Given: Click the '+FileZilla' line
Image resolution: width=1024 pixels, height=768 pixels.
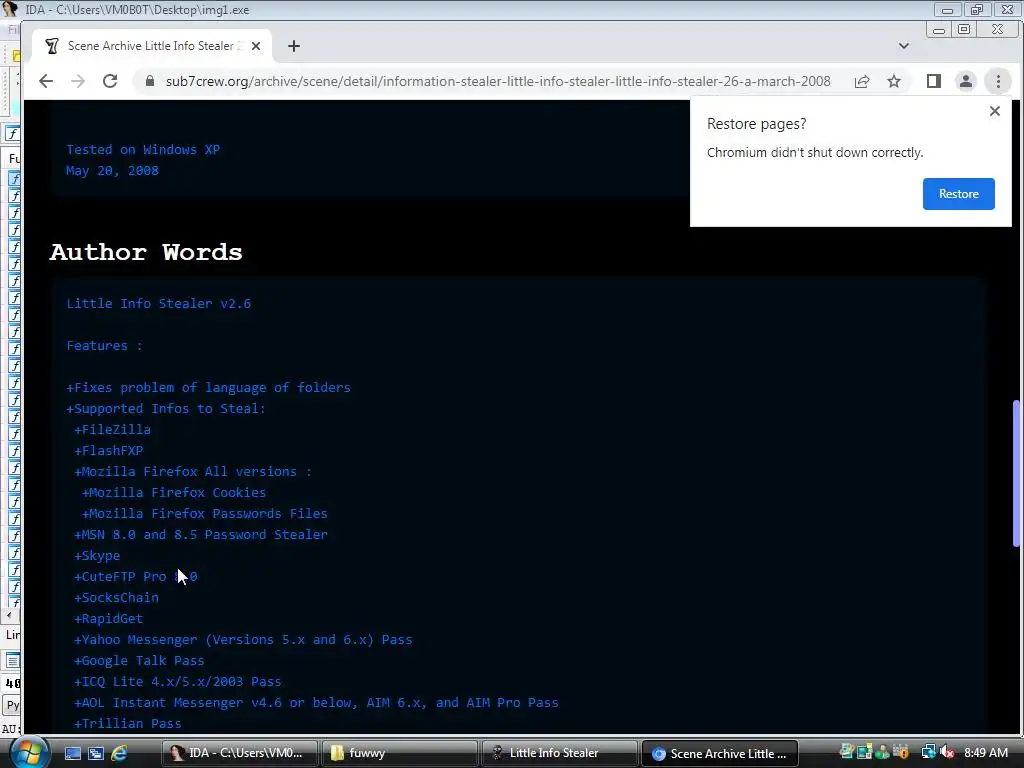Looking at the screenshot, I should pos(112,430).
